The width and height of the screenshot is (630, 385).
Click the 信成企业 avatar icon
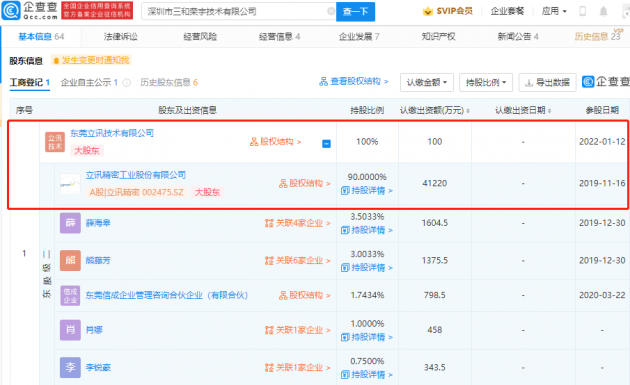(70, 295)
